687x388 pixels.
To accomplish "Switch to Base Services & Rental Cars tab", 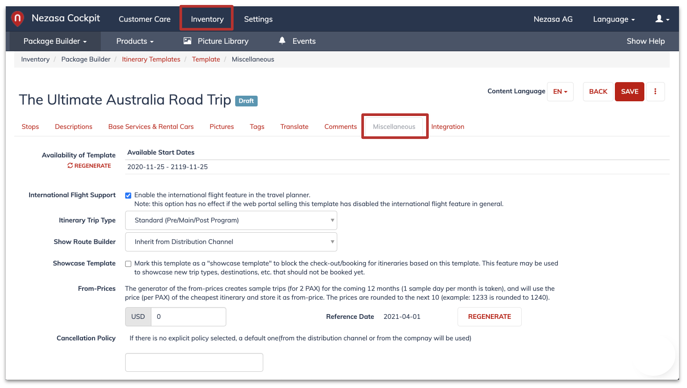I will [x=151, y=127].
